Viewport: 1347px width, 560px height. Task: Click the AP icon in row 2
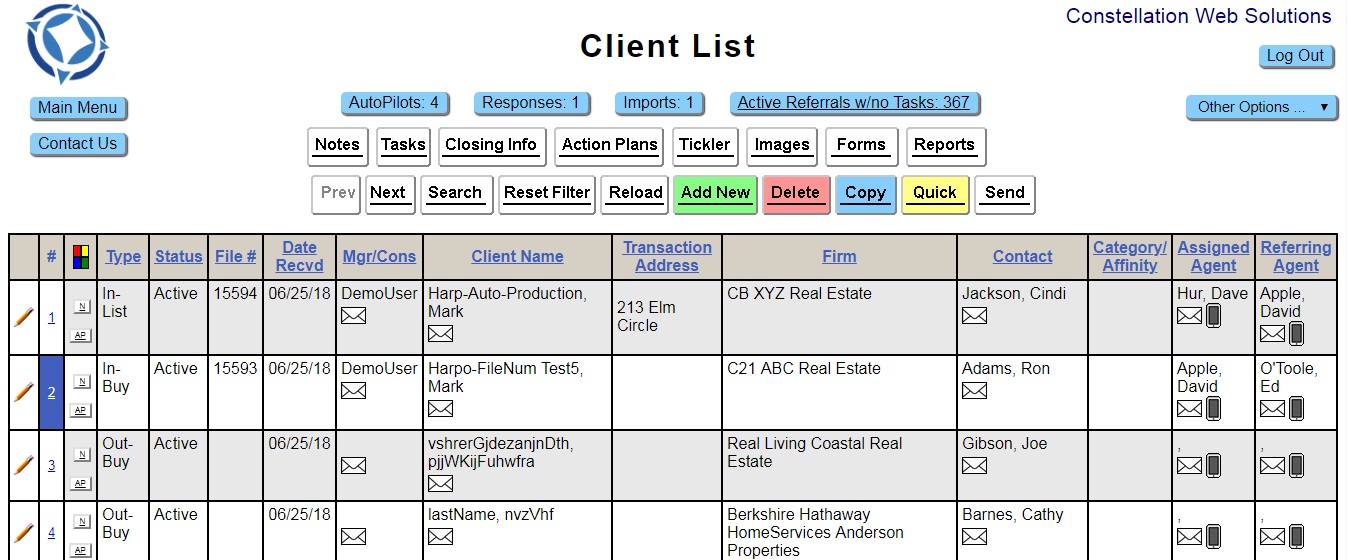click(81, 410)
